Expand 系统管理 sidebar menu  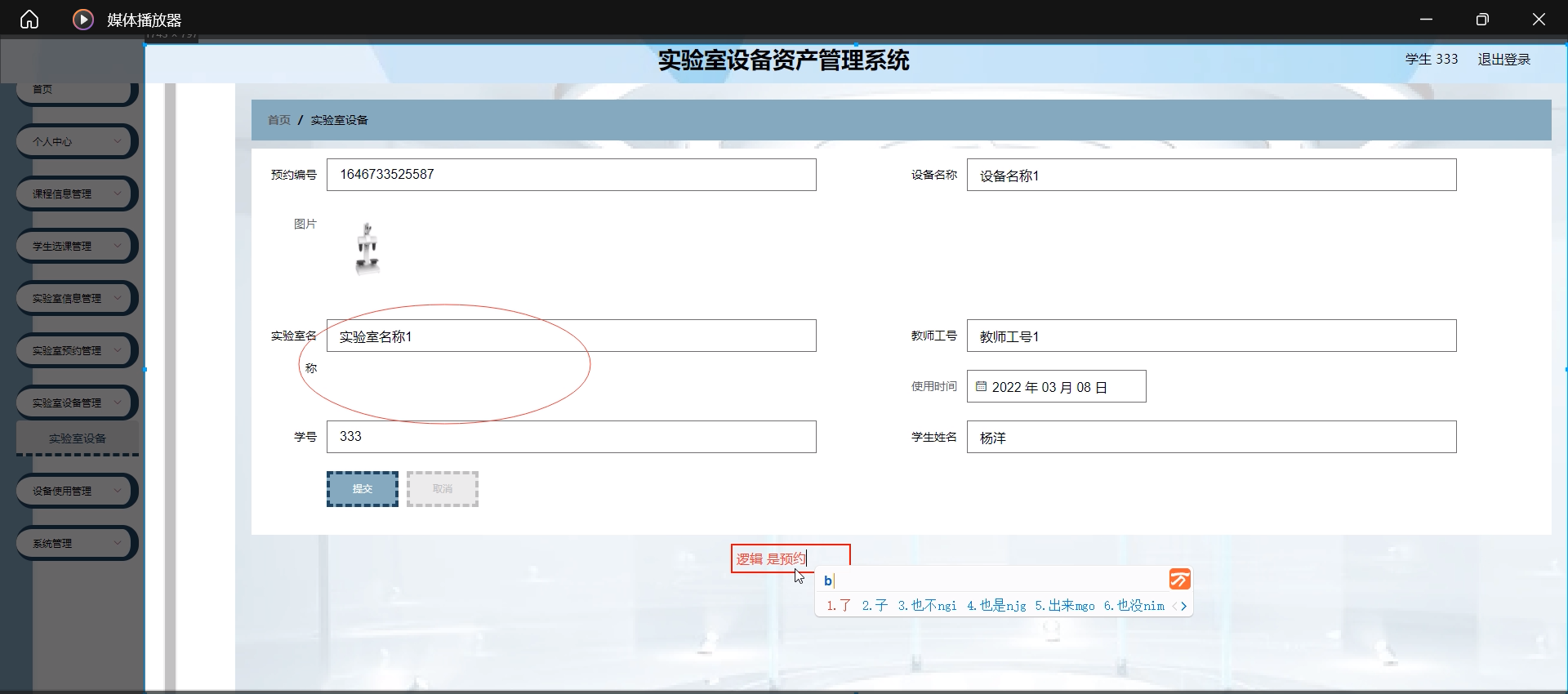pyautogui.click(x=77, y=543)
